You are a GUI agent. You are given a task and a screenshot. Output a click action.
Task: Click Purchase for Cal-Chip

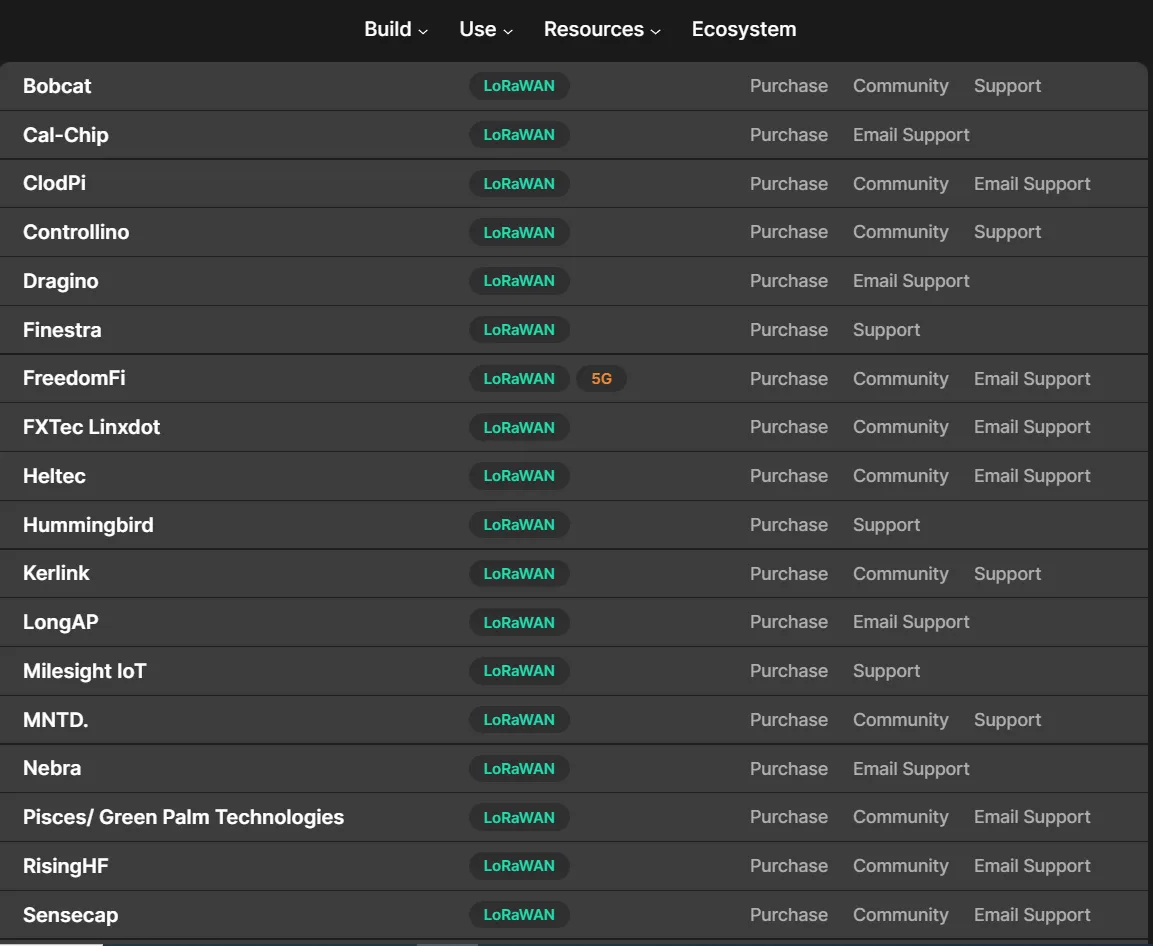pyautogui.click(x=788, y=135)
